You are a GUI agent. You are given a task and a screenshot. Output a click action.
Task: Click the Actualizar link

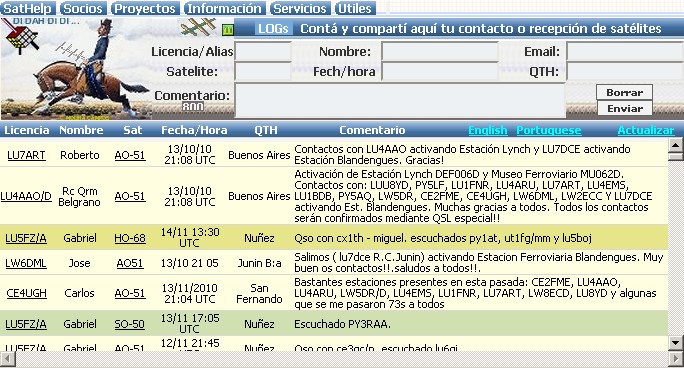tap(646, 130)
